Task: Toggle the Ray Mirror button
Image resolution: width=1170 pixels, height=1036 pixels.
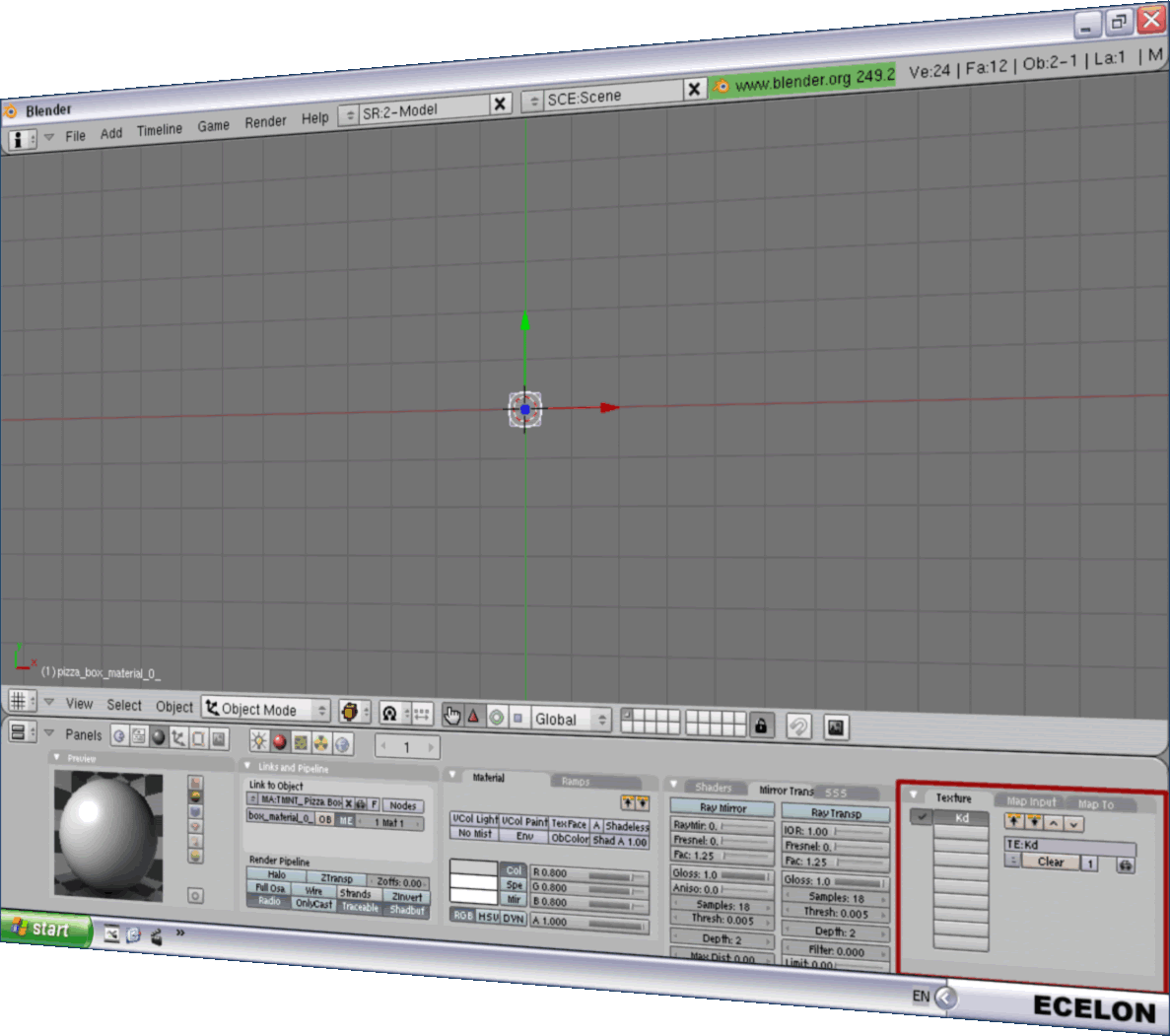Action: (723, 807)
